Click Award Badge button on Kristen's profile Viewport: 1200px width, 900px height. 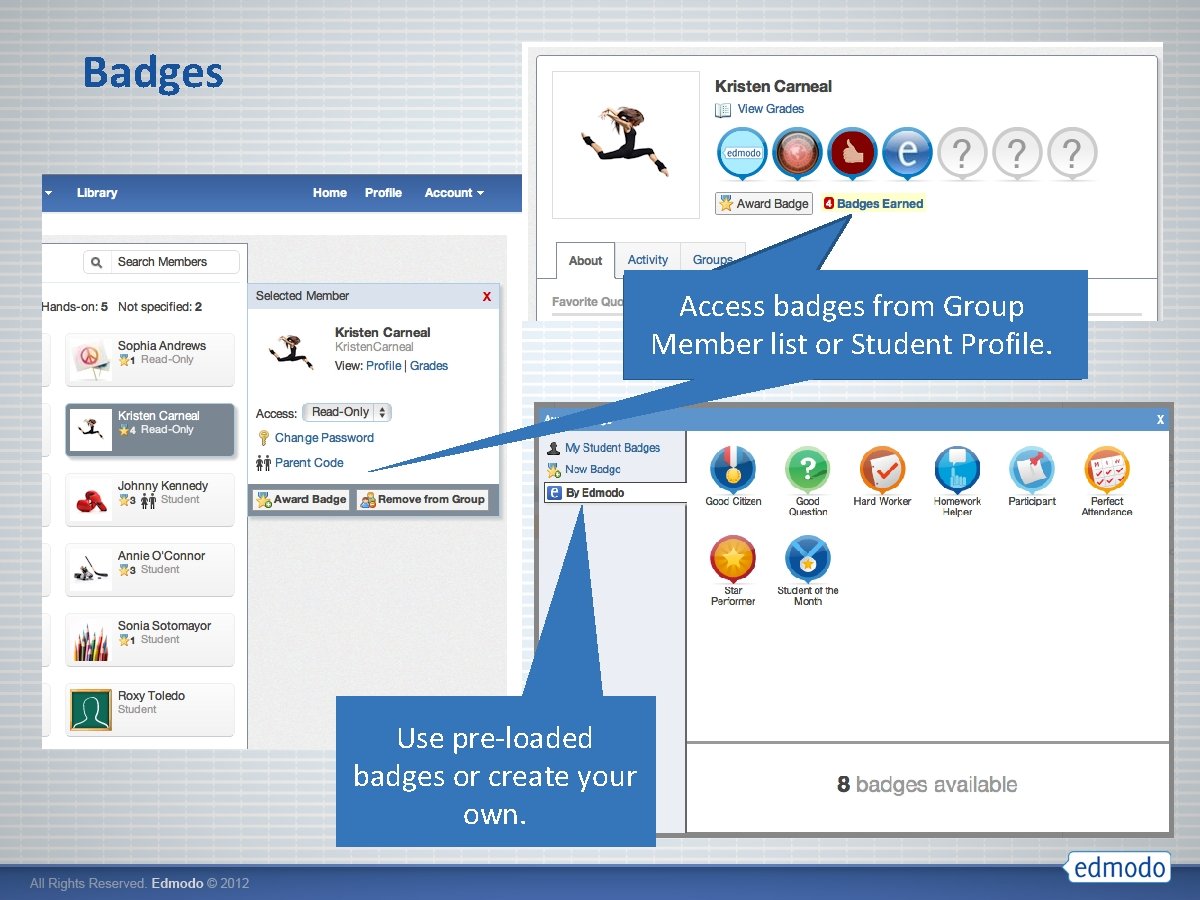764,204
